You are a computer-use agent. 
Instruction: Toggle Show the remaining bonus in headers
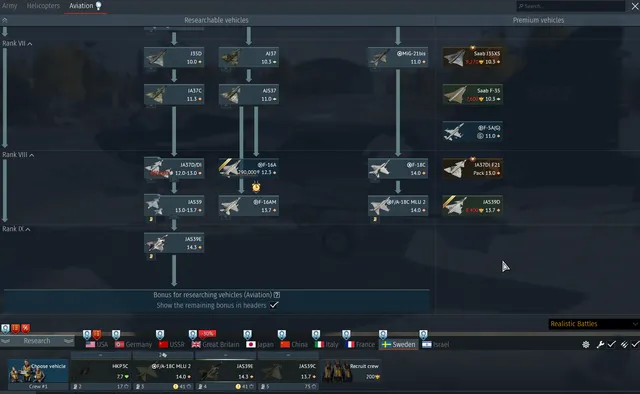point(274,305)
